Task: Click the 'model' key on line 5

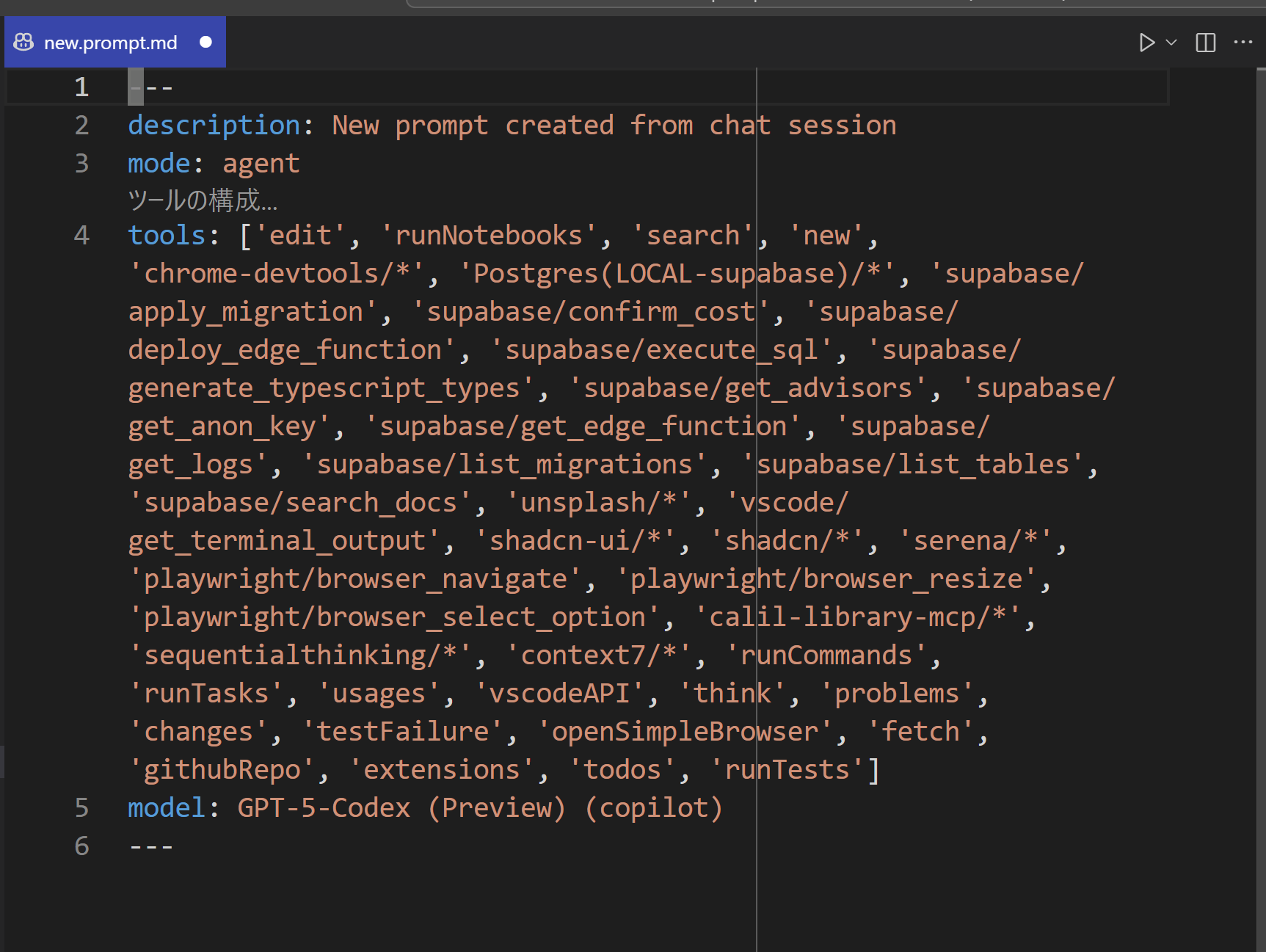Action: pos(167,808)
